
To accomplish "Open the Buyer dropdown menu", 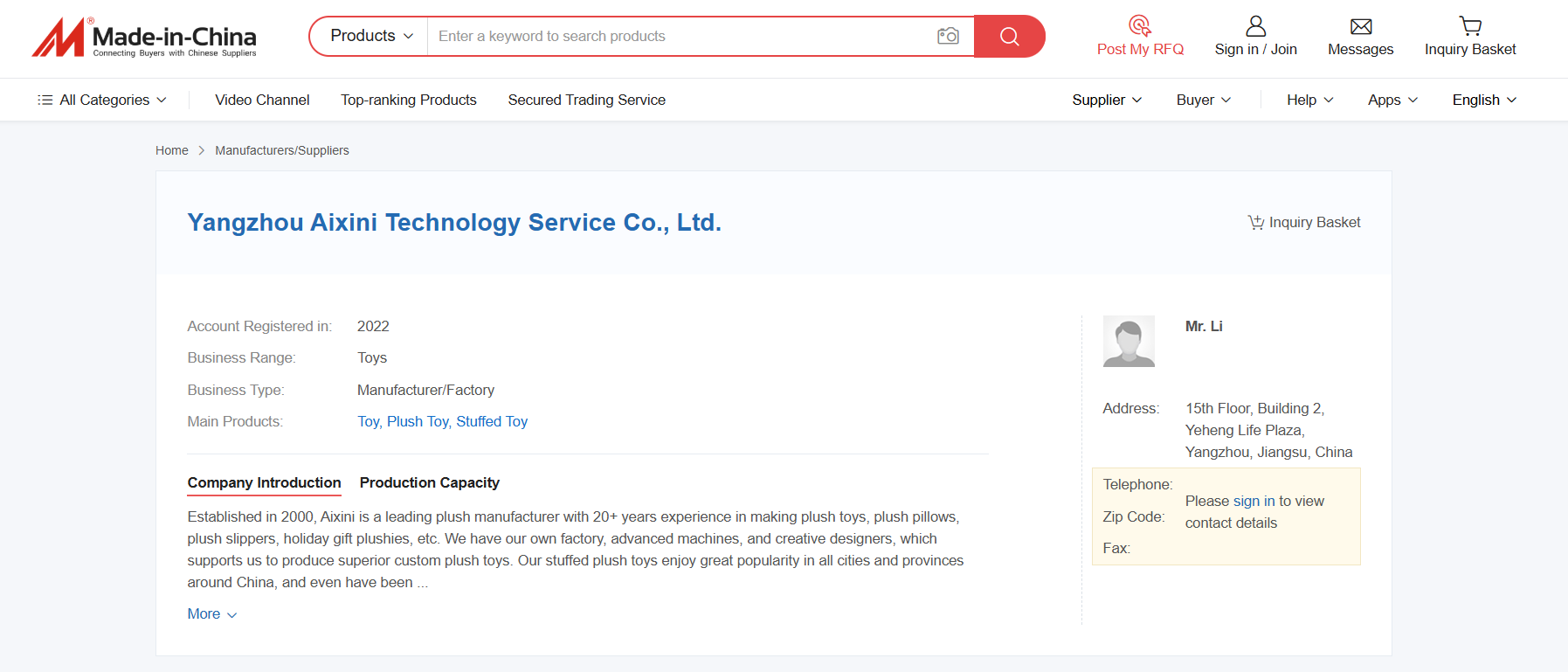I will pyautogui.click(x=1204, y=100).
